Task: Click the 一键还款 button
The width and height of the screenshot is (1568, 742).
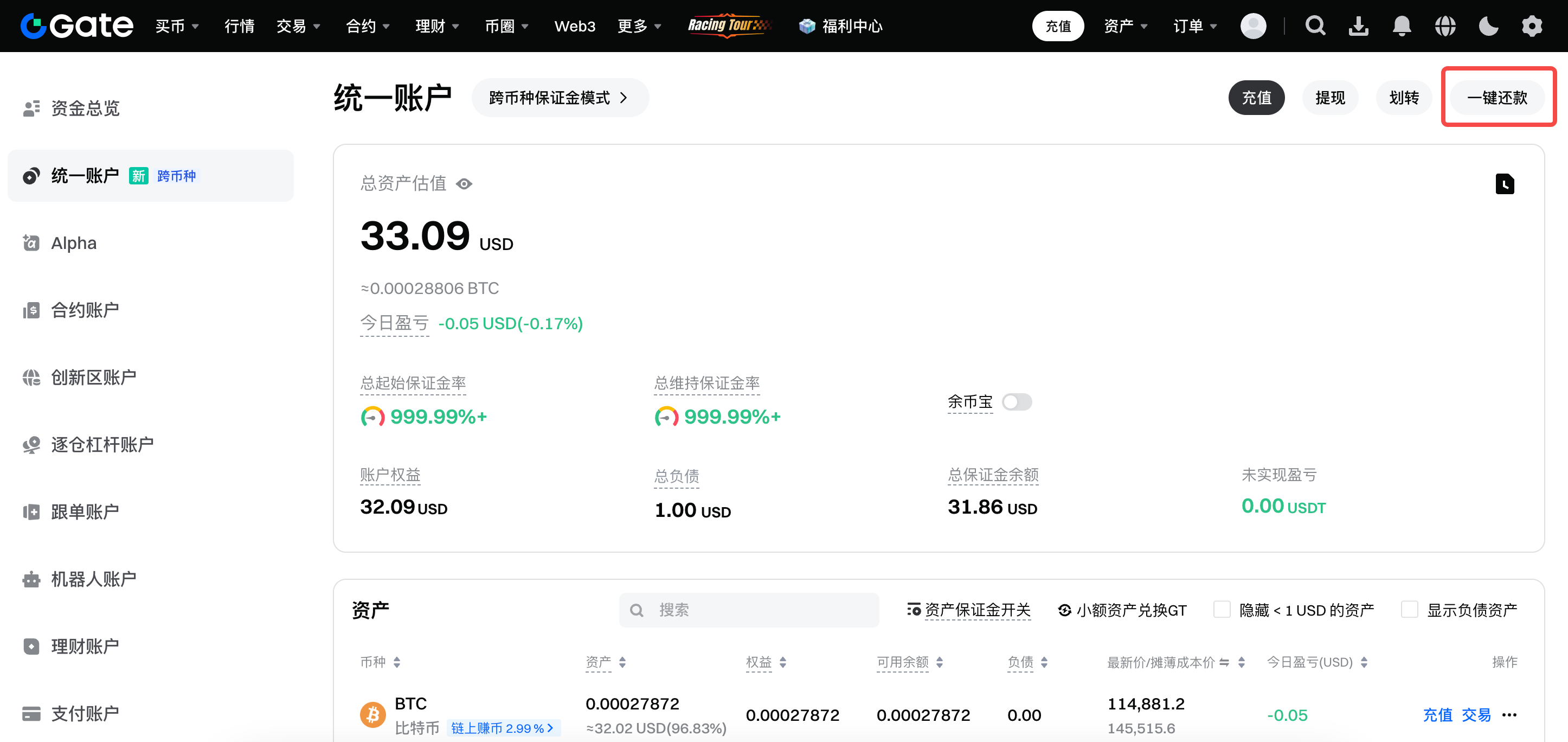Action: 1497,98
